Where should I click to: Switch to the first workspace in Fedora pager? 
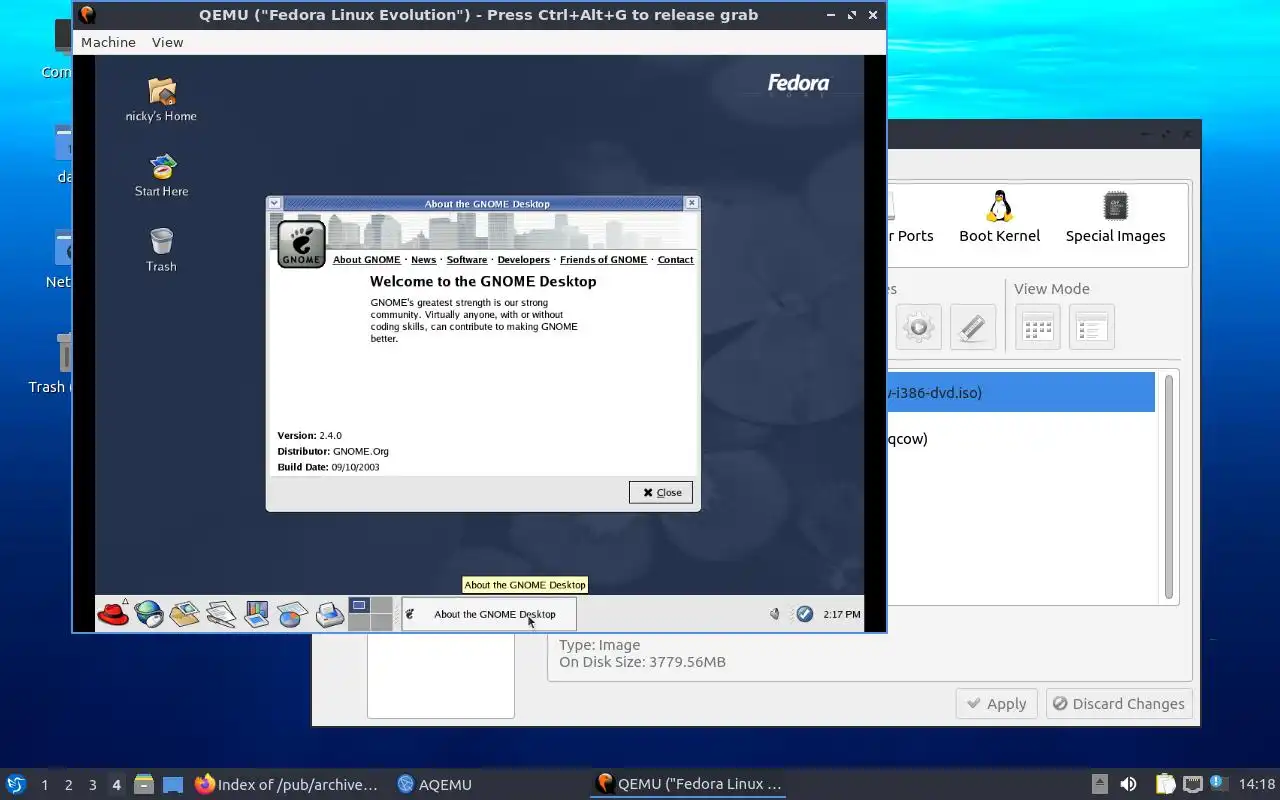[359, 605]
